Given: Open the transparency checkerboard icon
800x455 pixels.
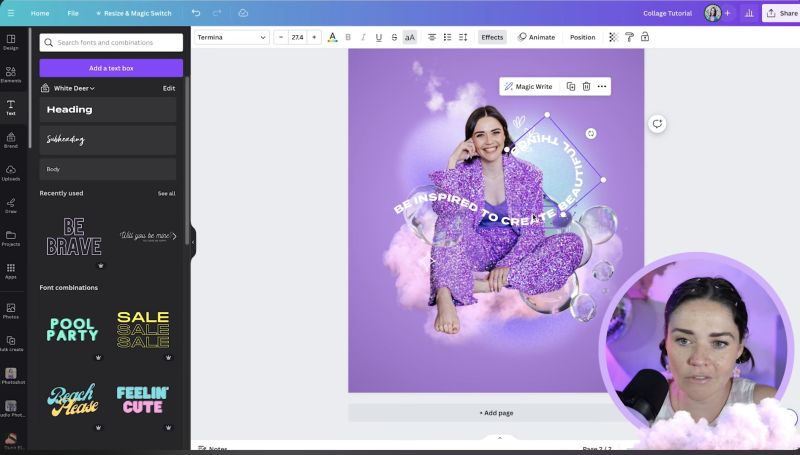Looking at the screenshot, I should (x=613, y=37).
